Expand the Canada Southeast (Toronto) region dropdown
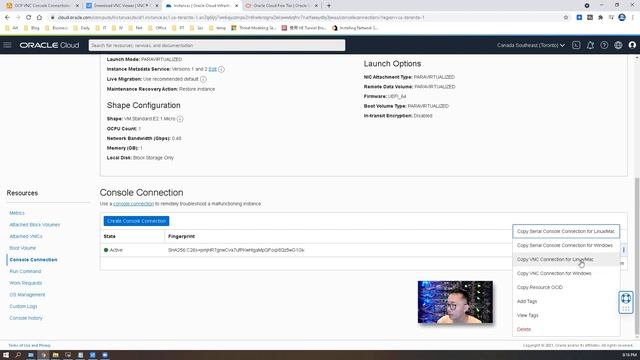640x360 pixels. [x=531, y=45]
